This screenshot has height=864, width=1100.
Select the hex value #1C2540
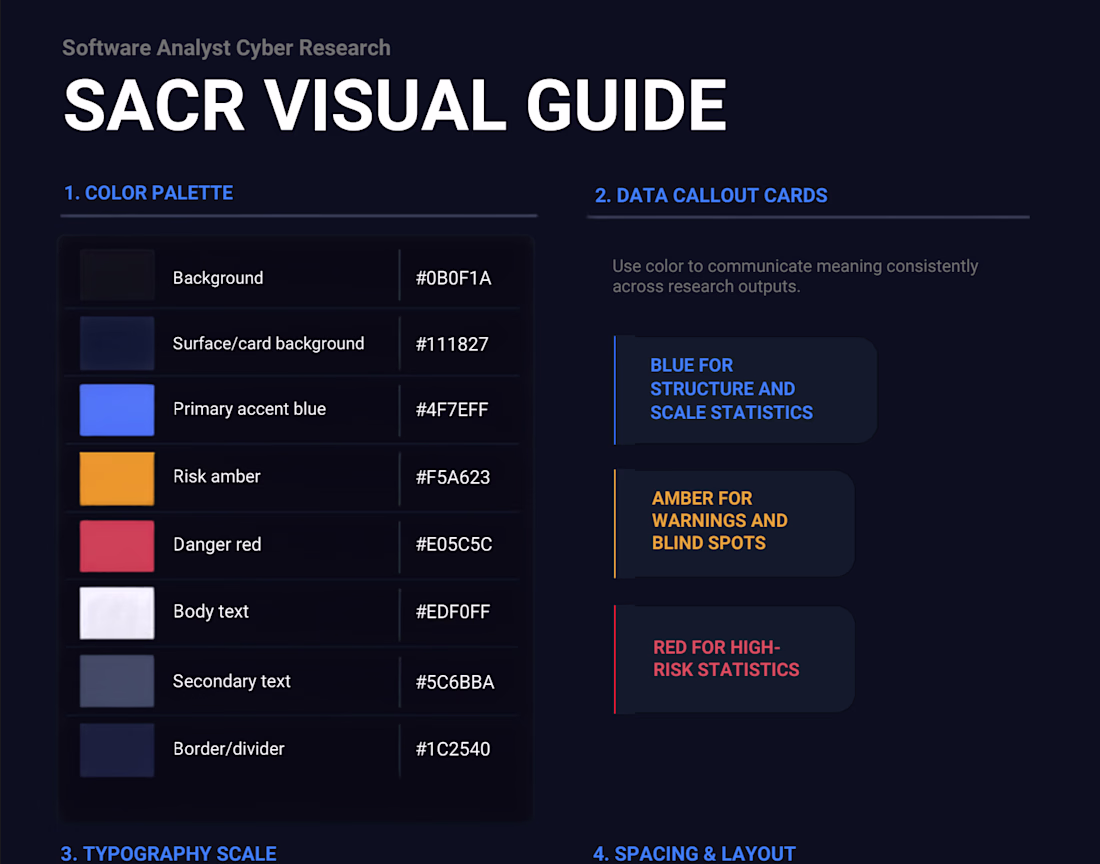[x=453, y=749]
